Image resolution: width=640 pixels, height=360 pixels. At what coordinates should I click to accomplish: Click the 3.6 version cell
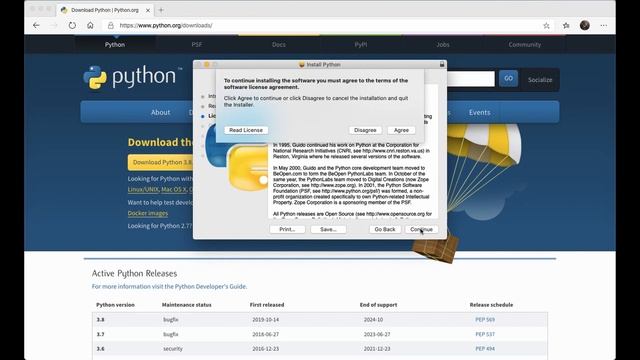(x=100, y=349)
